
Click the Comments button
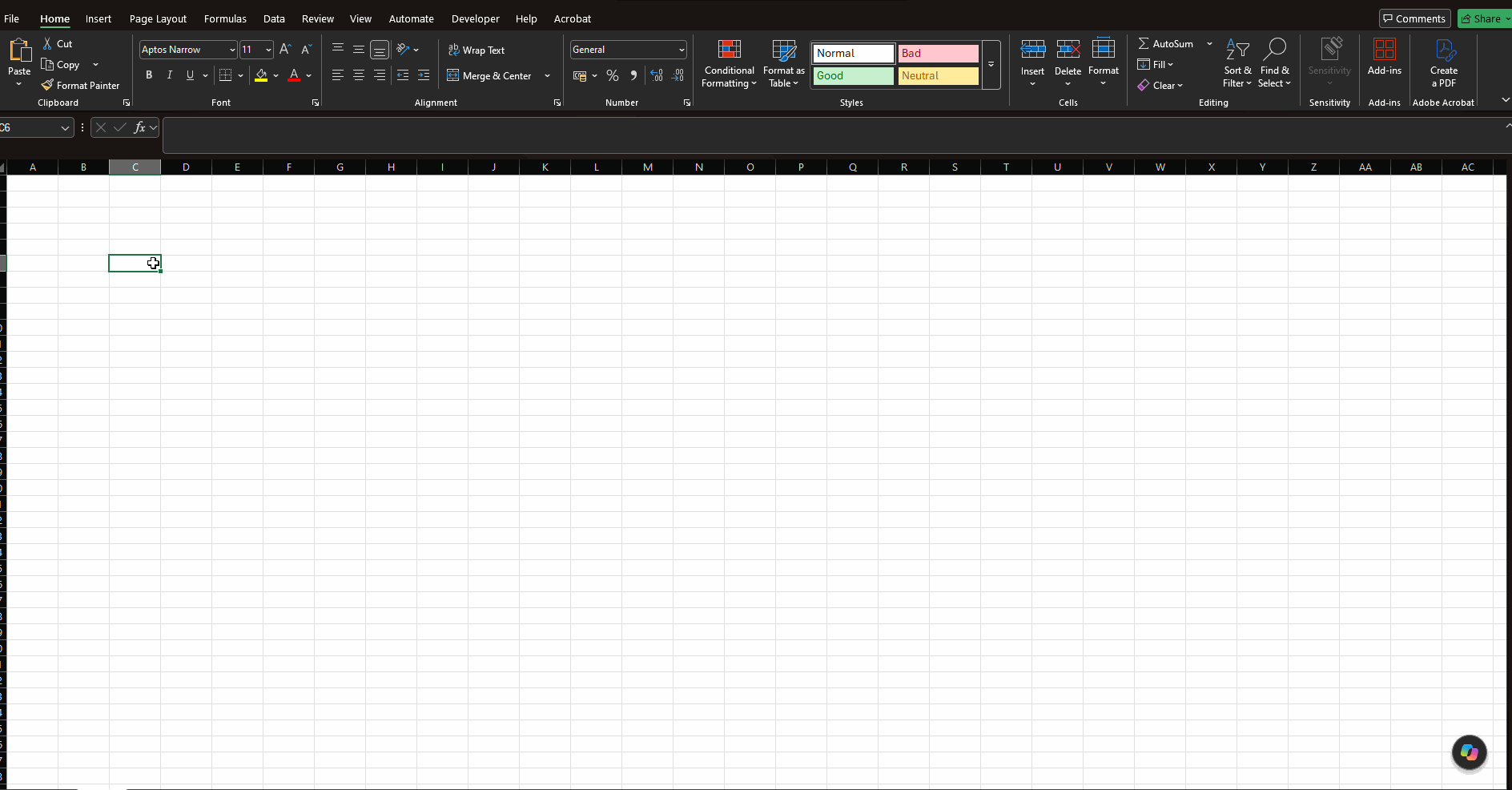point(1414,18)
